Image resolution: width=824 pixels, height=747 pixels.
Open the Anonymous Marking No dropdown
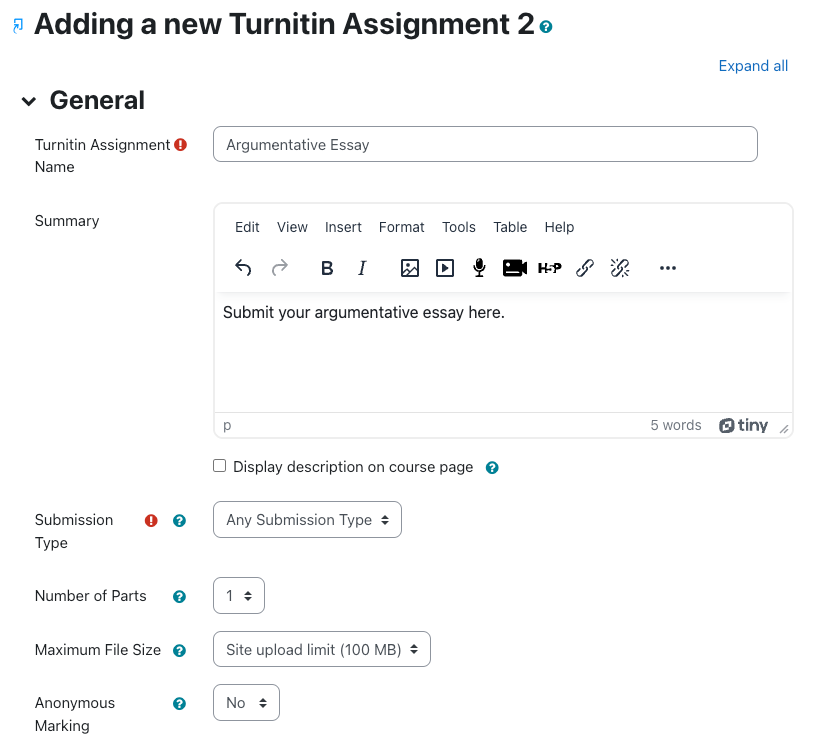[246, 702]
